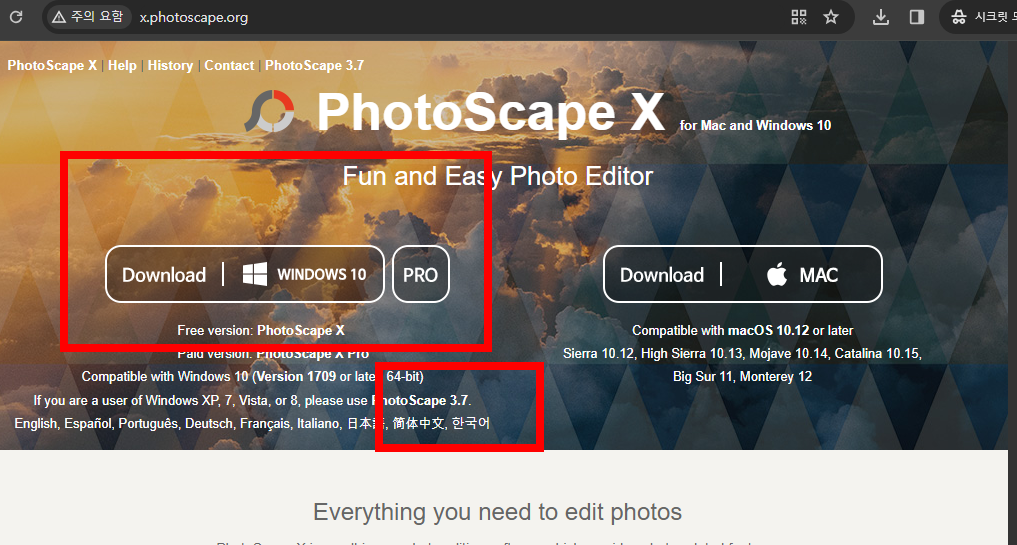Click the 'for Mac and Windows 10' text
The width and height of the screenshot is (1017, 545).
point(755,125)
